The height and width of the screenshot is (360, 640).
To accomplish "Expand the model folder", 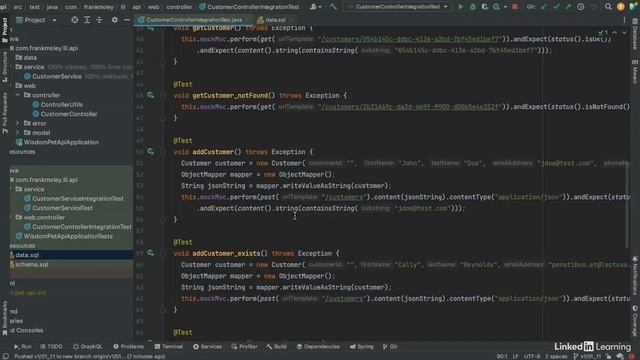I will click(18, 132).
